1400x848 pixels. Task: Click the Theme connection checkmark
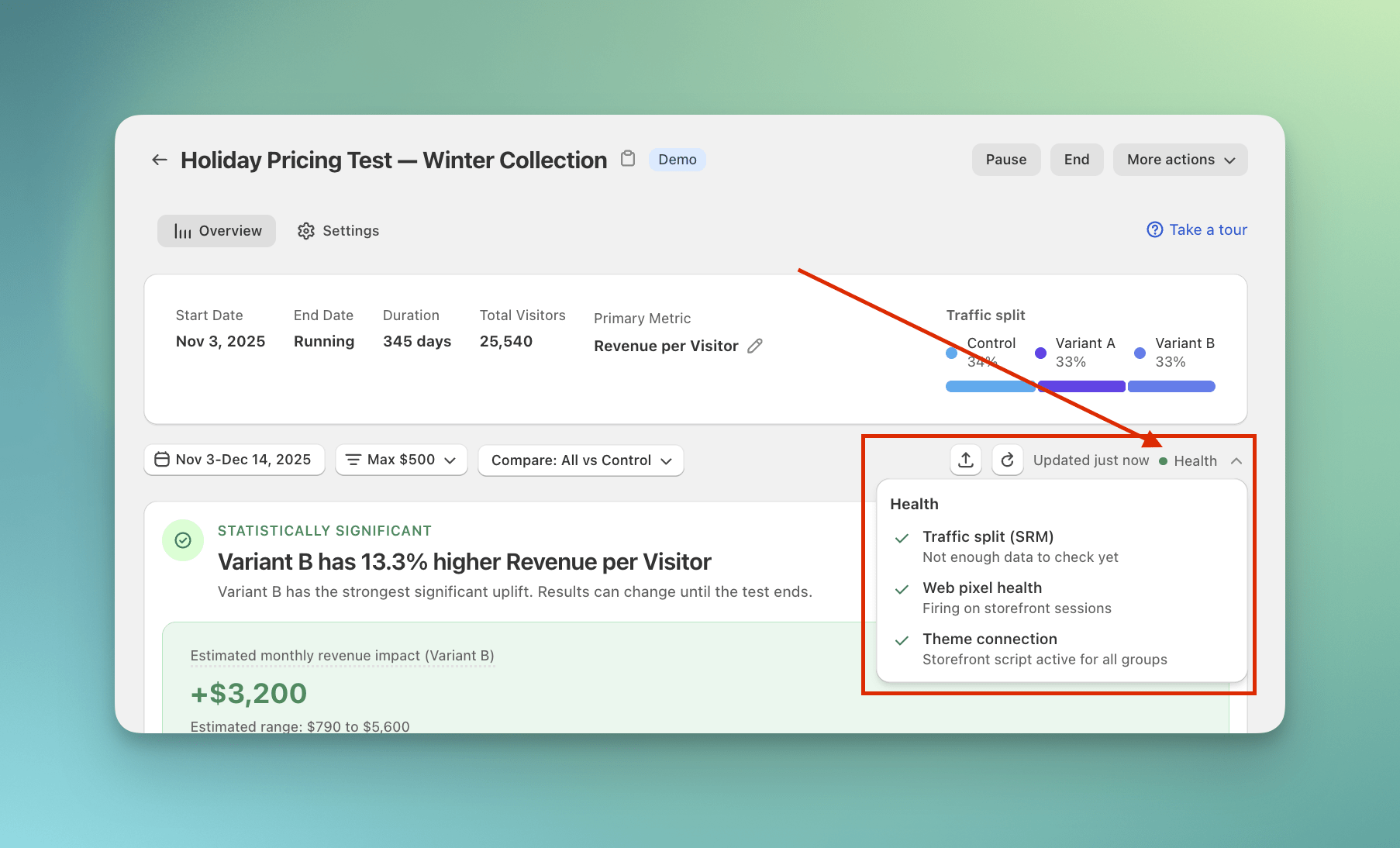pyautogui.click(x=902, y=640)
